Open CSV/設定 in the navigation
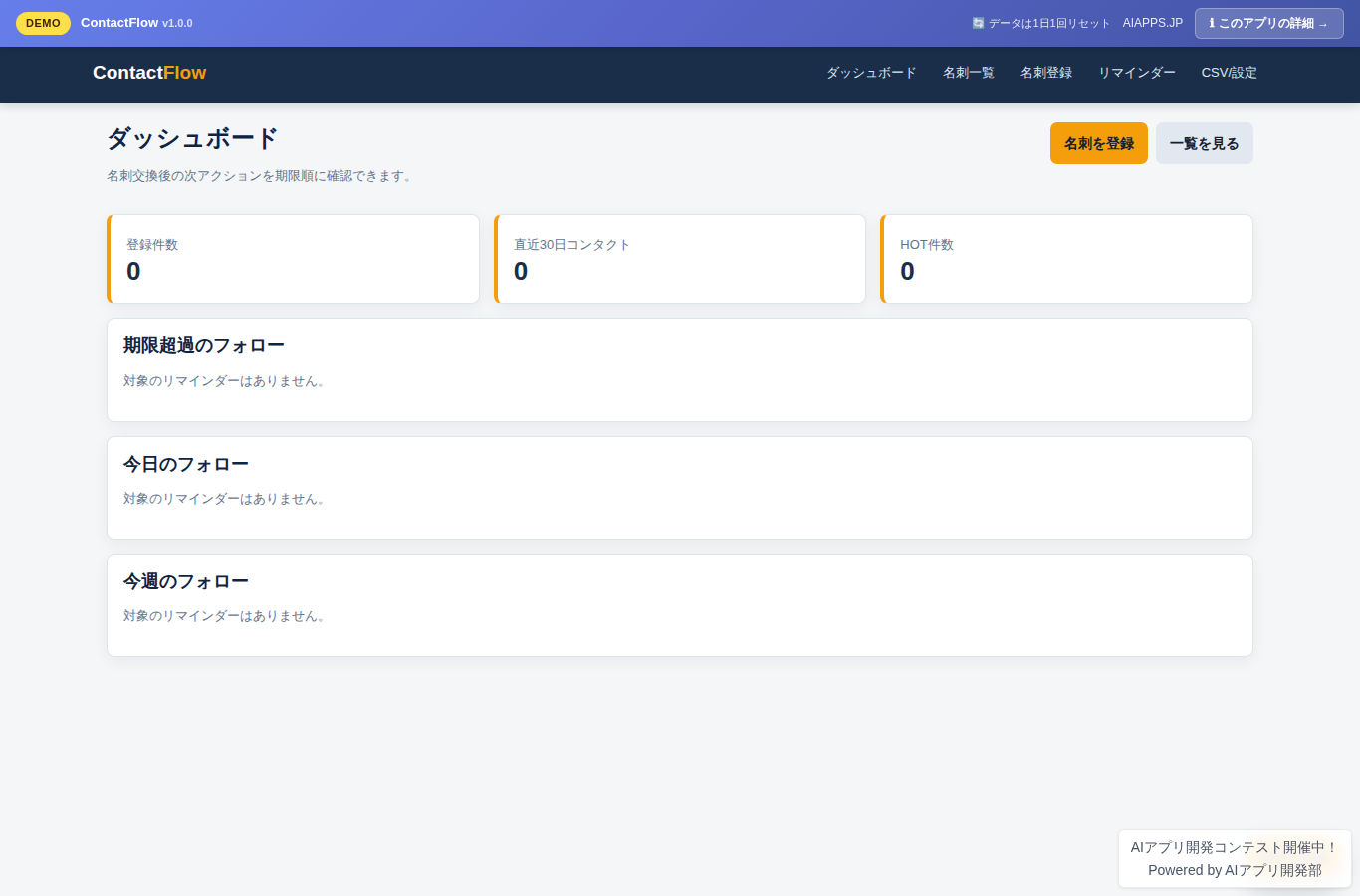Viewport: 1360px width, 896px height. click(1229, 73)
